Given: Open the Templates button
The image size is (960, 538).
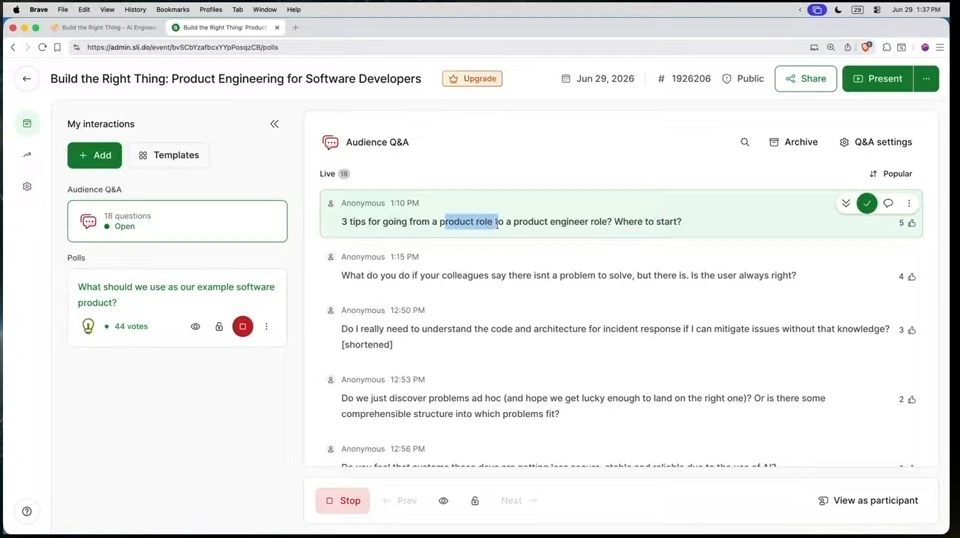Looking at the screenshot, I should click(169, 155).
